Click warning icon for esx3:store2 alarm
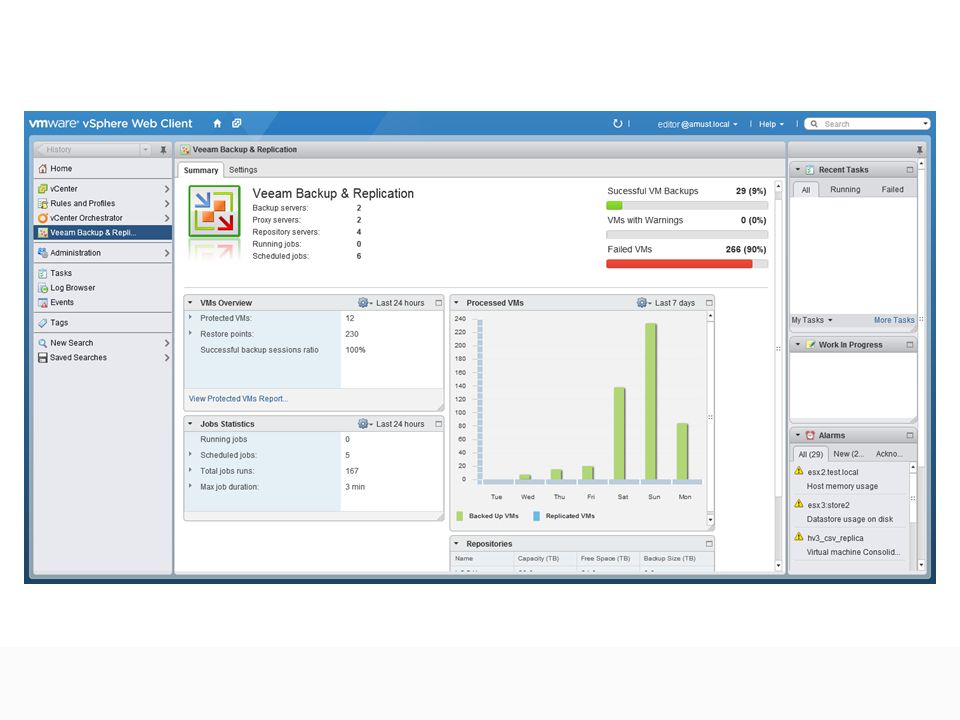960x720 pixels. click(798, 504)
